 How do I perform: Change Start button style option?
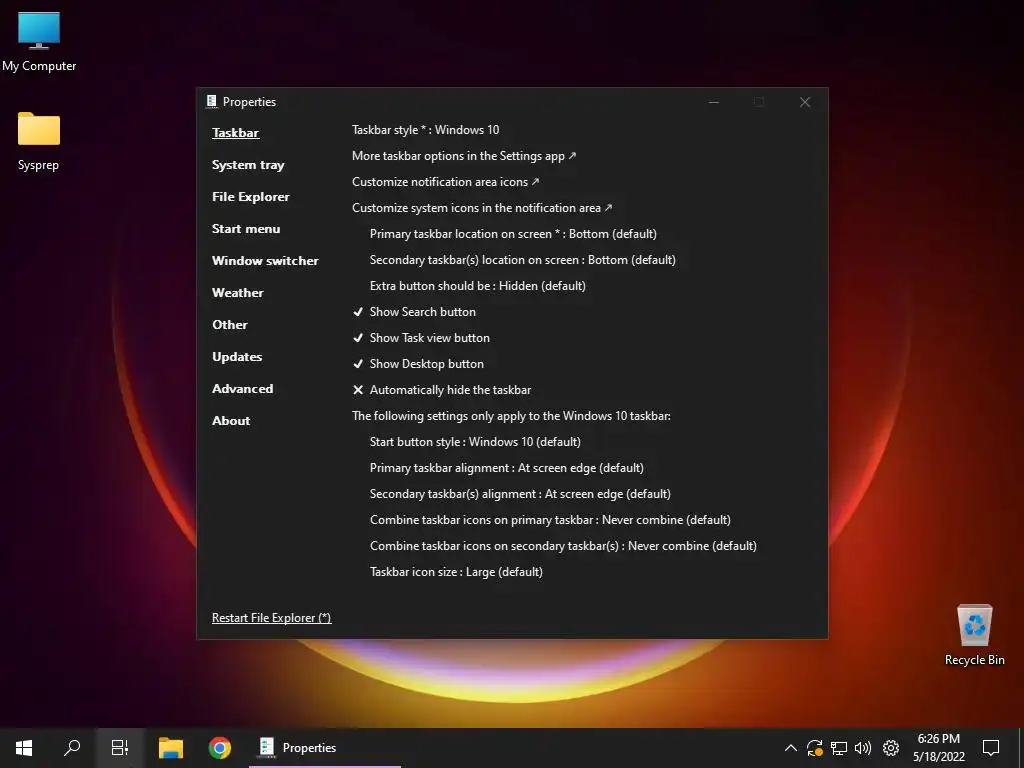[475, 442]
